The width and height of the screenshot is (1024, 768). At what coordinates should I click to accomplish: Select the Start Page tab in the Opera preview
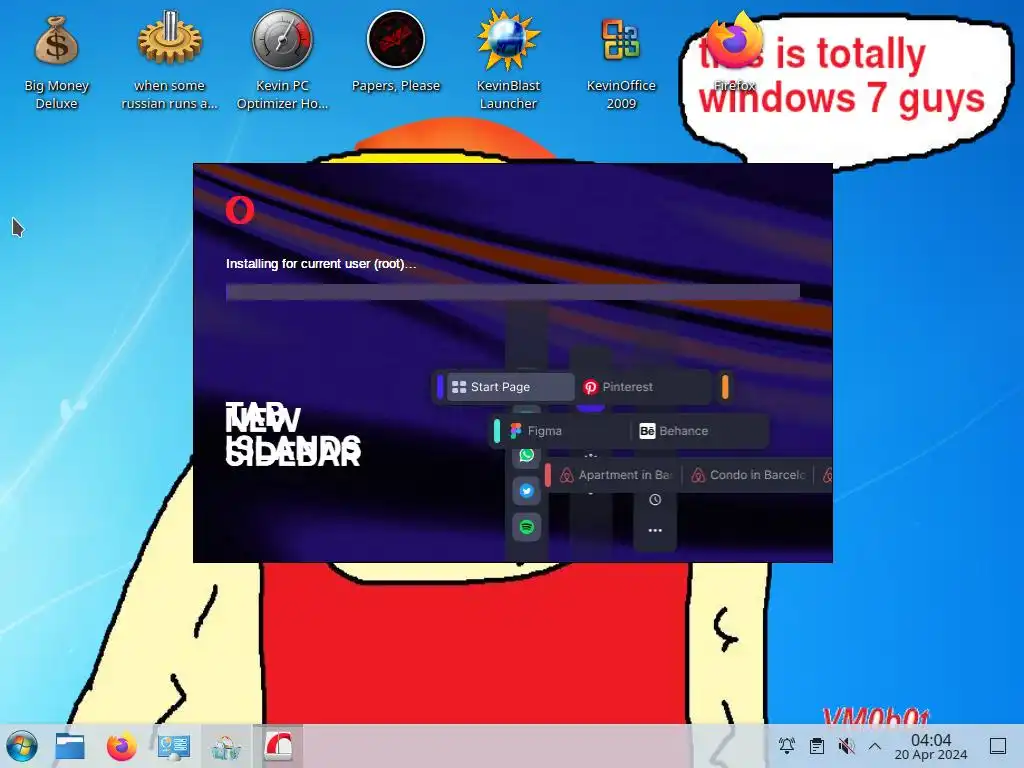[510, 387]
